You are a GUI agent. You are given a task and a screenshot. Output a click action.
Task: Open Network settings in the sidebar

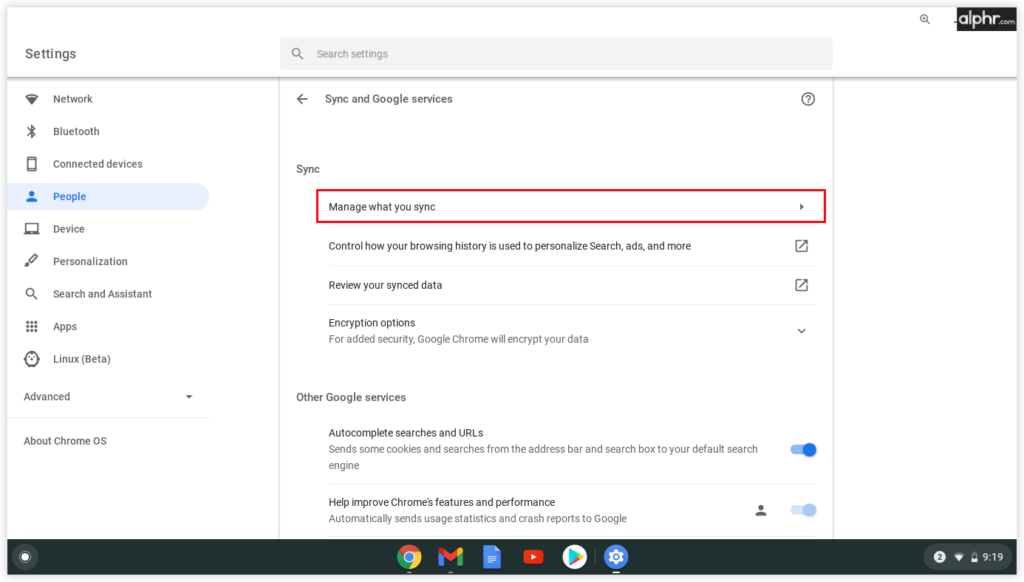71,98
